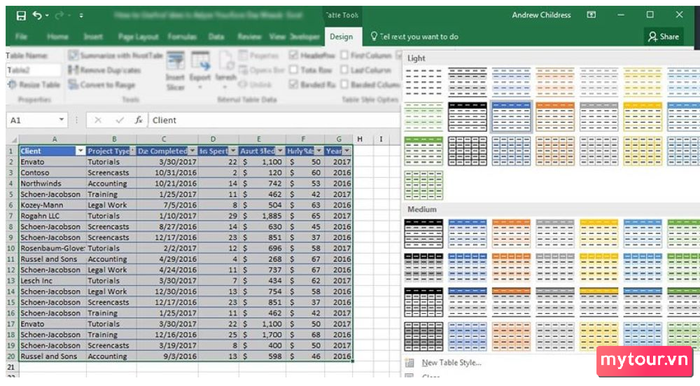
Task: Click New Table Style option
Action: (x=451, y=363)
